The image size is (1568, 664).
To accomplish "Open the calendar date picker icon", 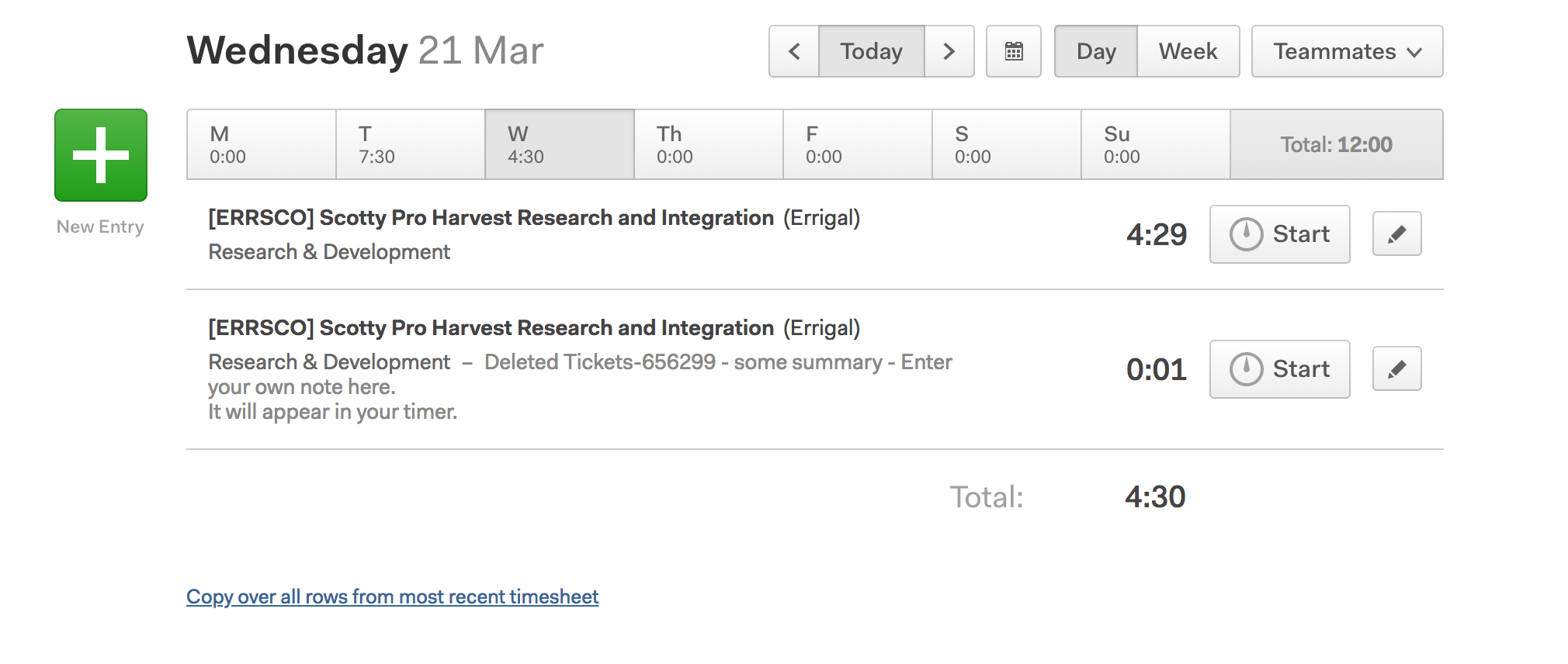I will (x=1014, y=51).
